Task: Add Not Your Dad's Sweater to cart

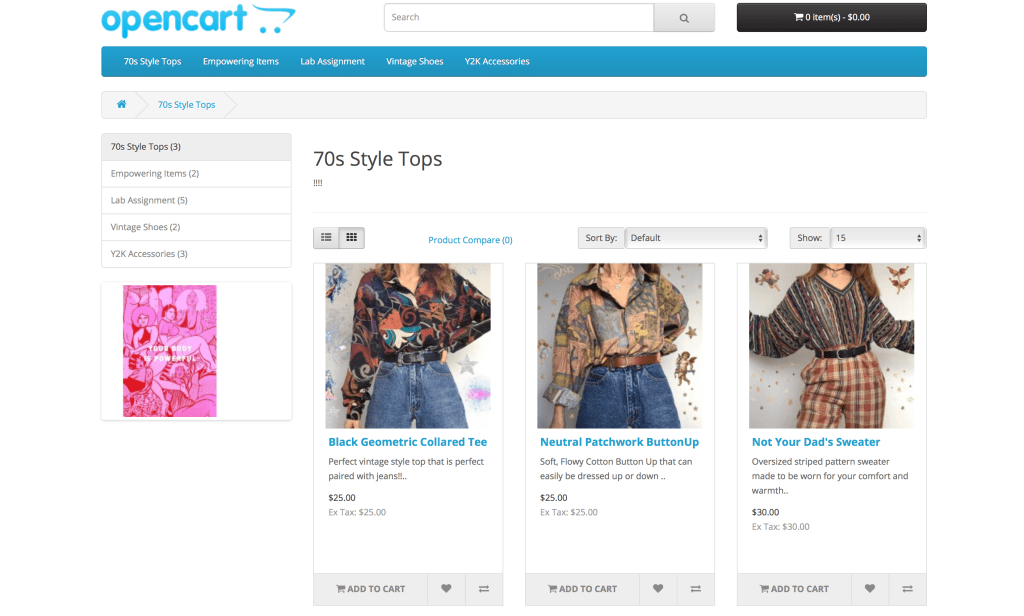Action: point(794,589)
